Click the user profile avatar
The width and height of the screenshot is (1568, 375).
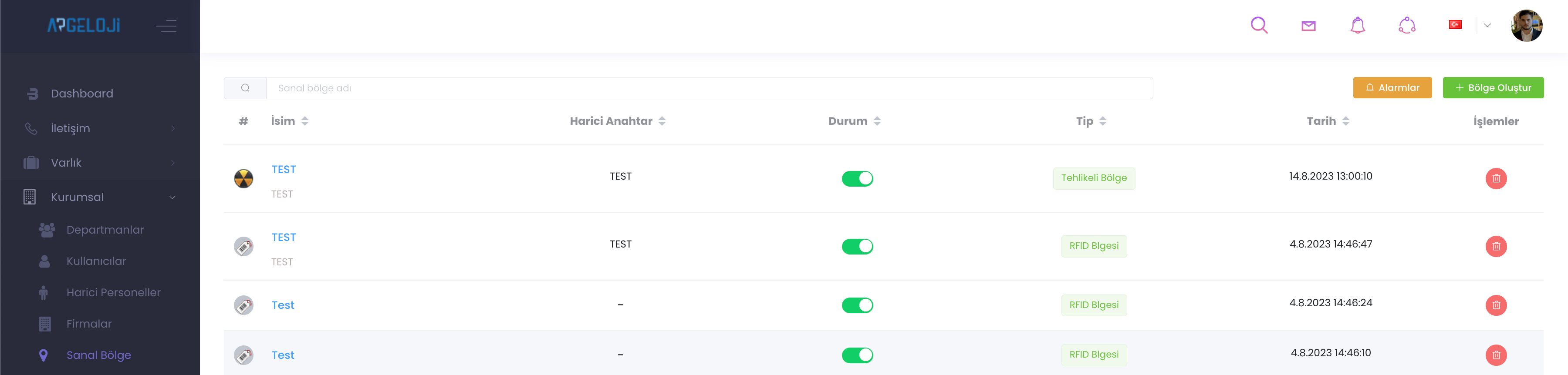[x=1526, y=26]
